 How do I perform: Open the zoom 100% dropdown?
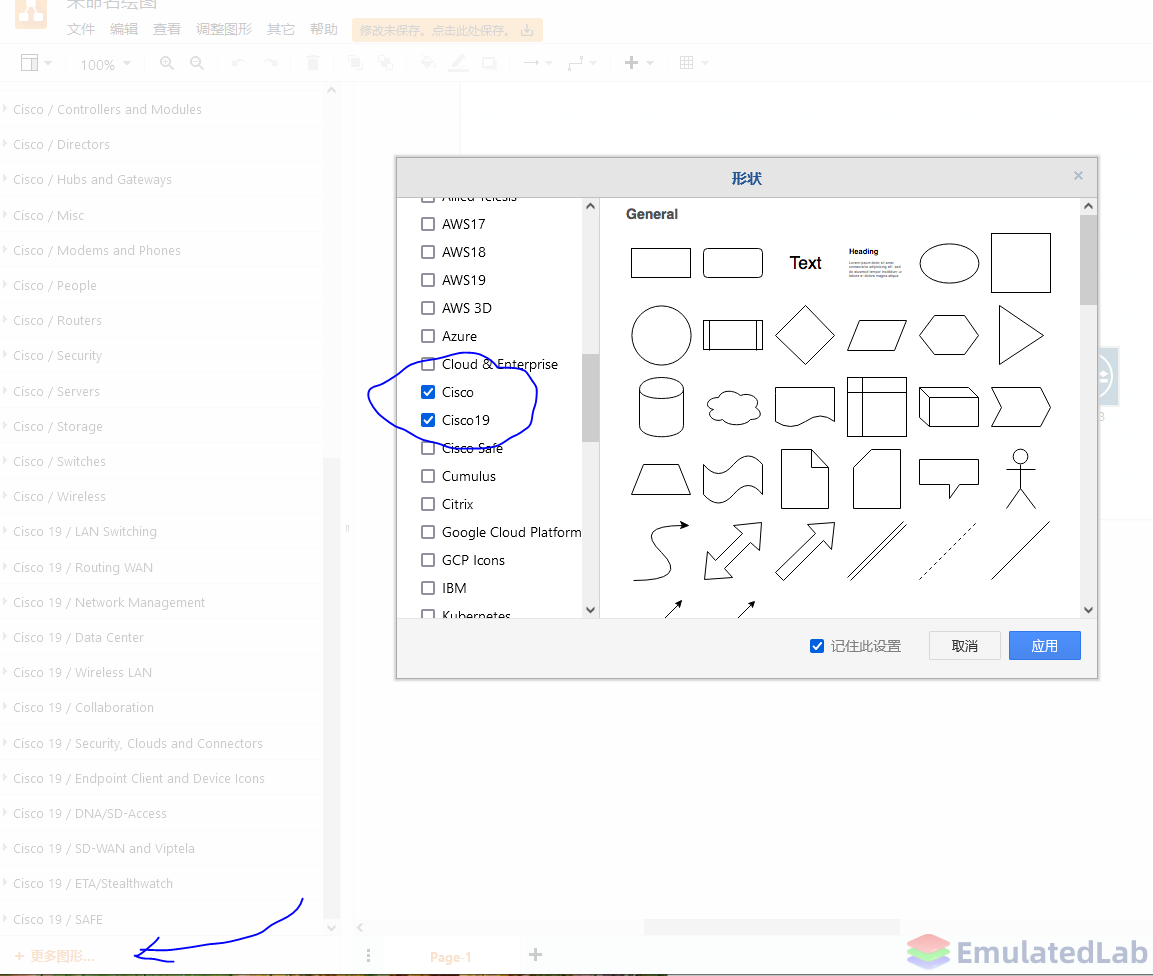[105, 65]
